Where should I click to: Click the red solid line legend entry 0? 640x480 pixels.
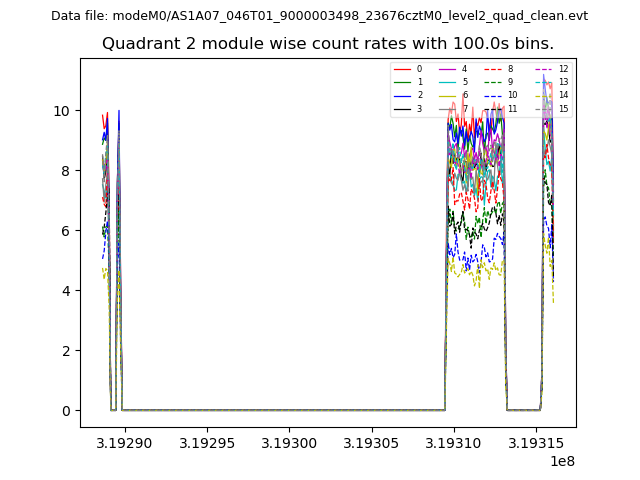[402, 69]
